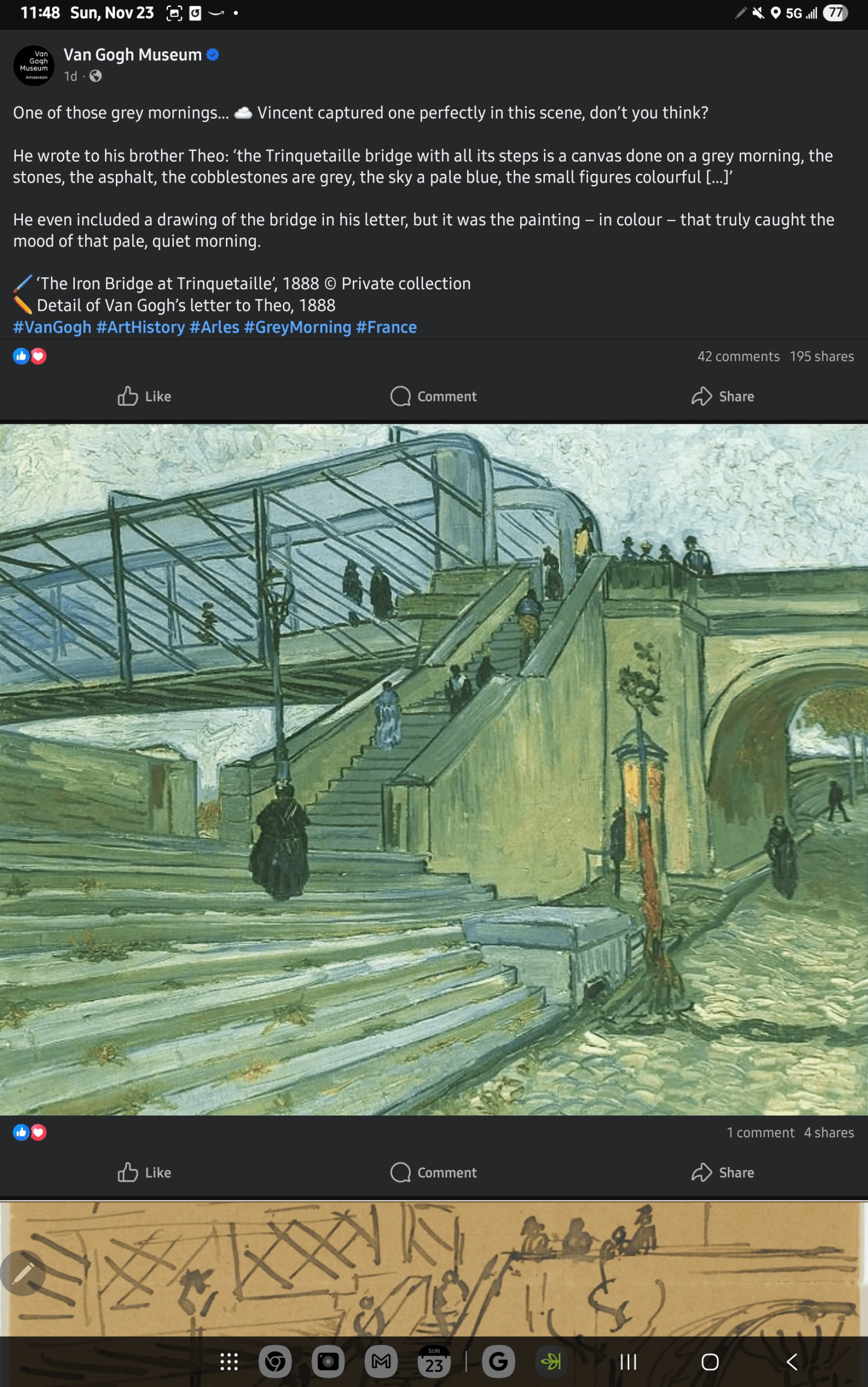Open the Iron Bridge painting image
This screenshot has width=868, height=1387.
pyautogui.click(x=434, y=769)
